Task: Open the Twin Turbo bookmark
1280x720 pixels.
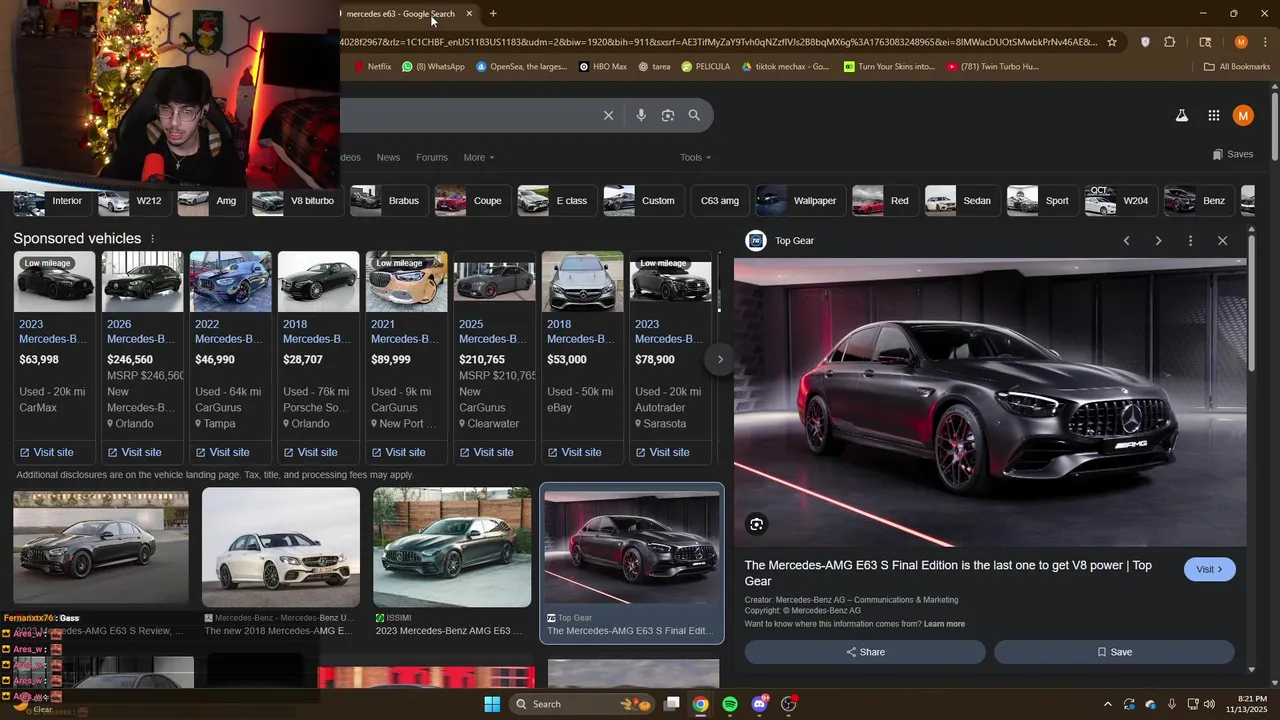Action: pyautogui.click(x=993, y=67)
